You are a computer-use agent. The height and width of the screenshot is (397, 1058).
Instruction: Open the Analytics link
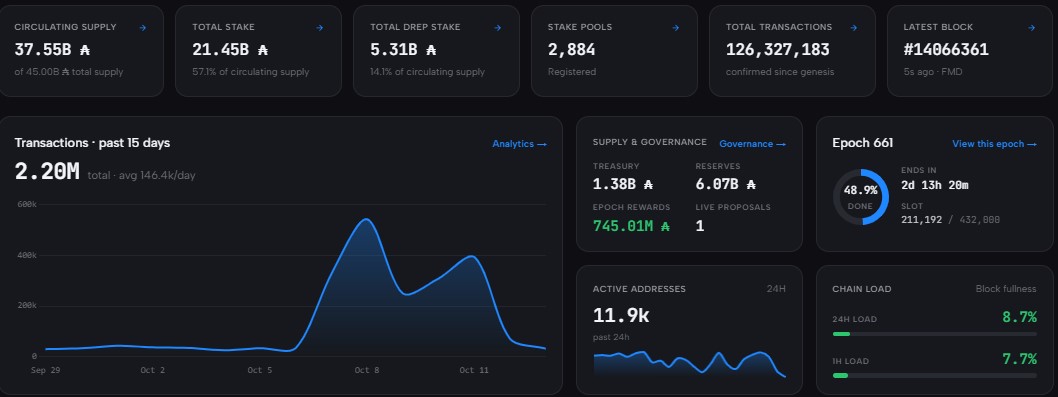[519, 144]
